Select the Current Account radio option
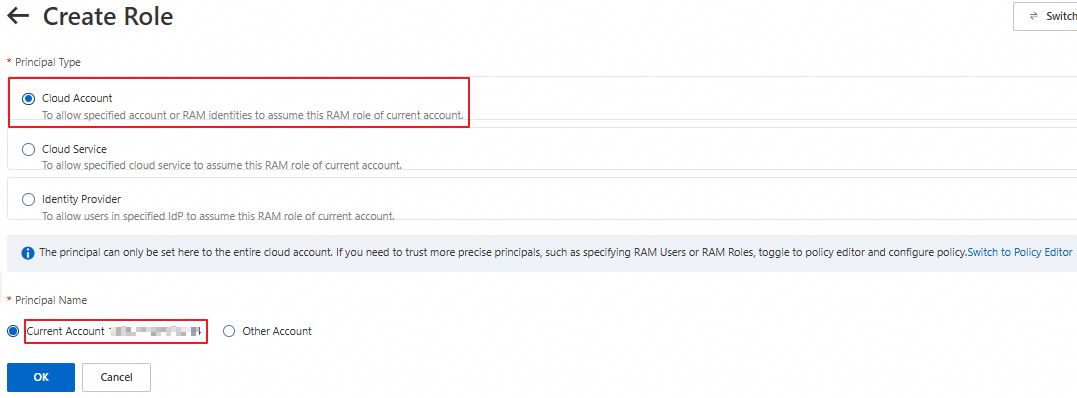 pyautogui.click(x=13, y=331)
